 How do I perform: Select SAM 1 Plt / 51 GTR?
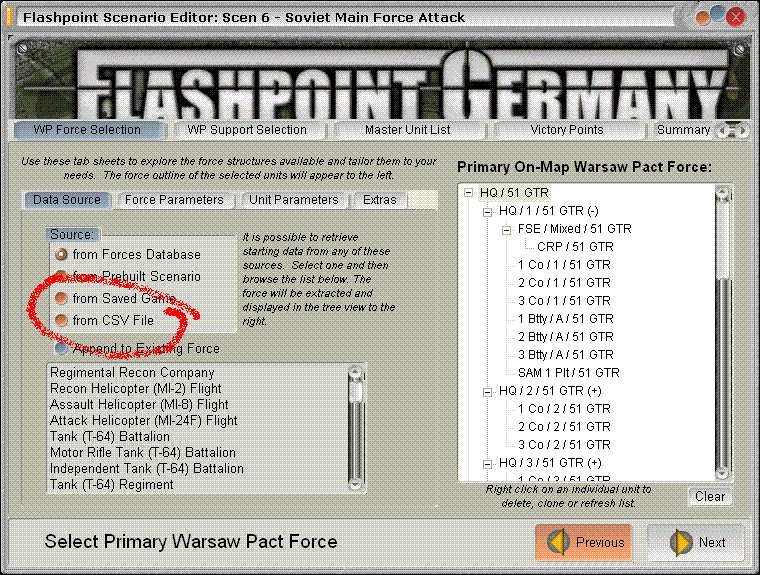point(569,372)
